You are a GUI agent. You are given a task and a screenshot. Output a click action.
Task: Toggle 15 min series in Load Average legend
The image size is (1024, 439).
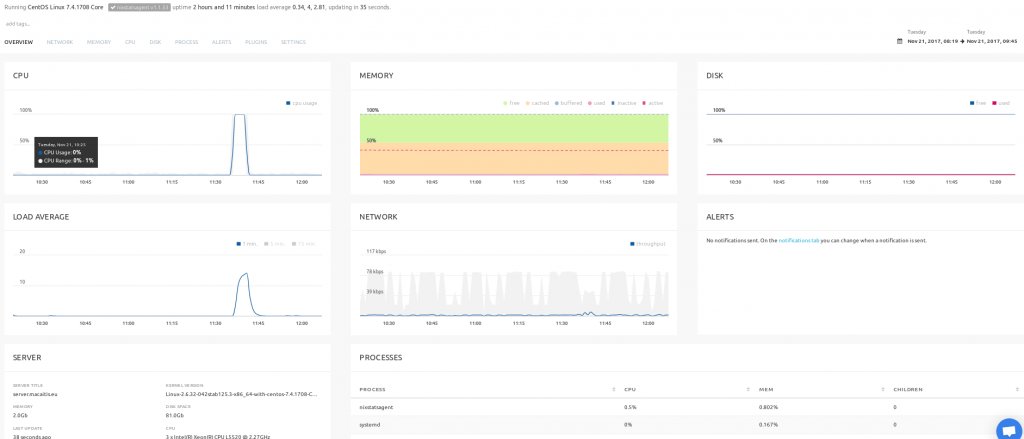point(304,244)
